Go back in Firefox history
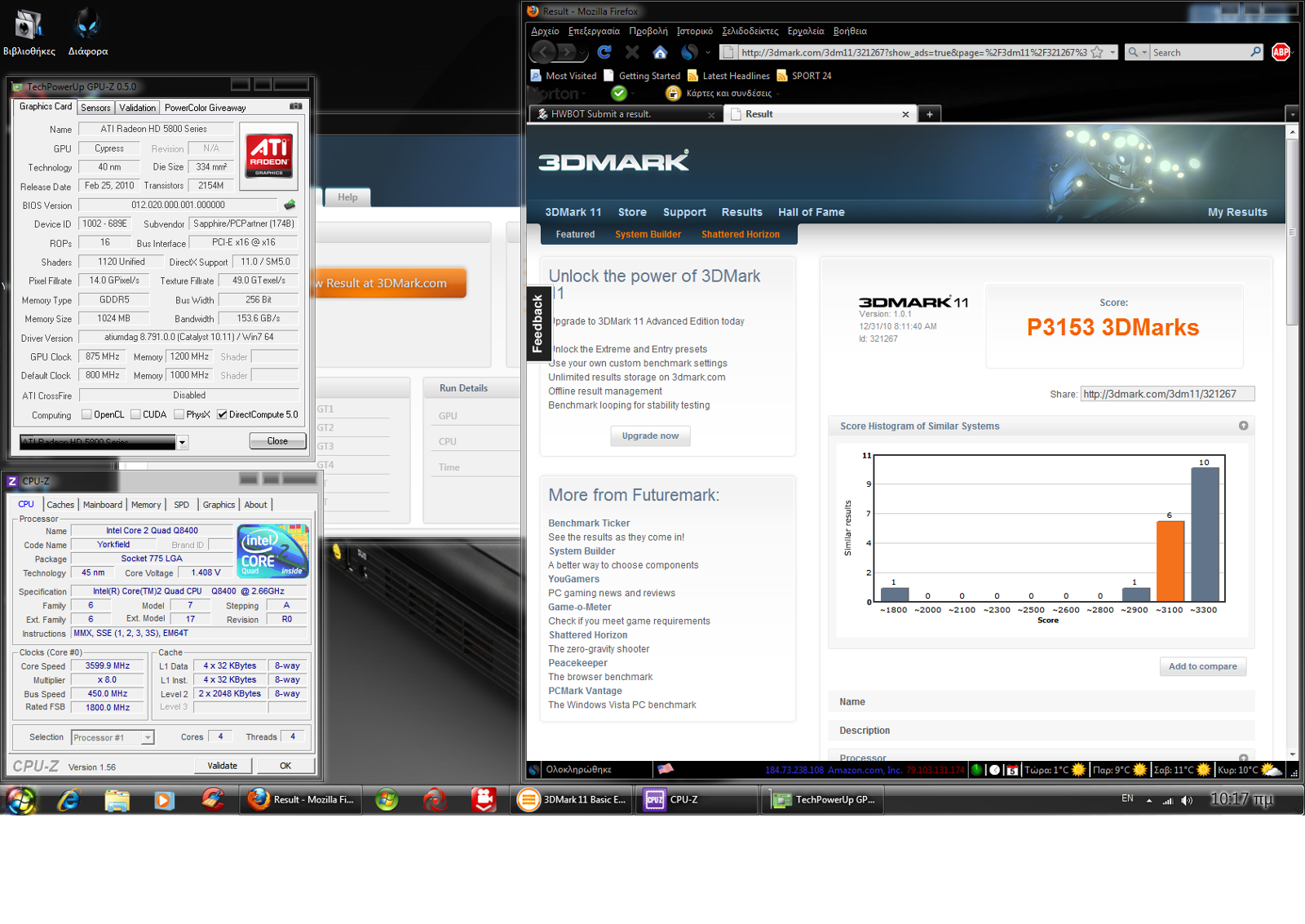 click(544, 52)
